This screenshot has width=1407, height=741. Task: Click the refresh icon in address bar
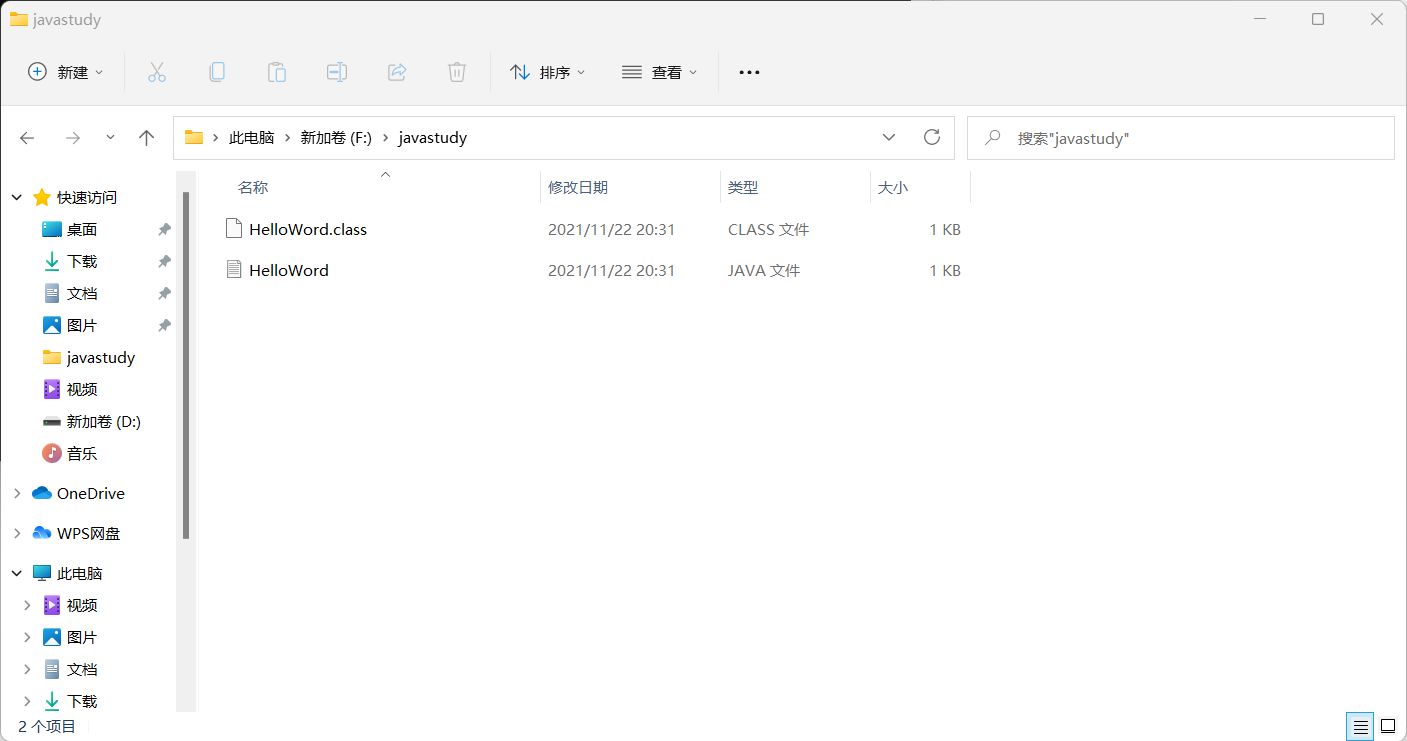coord(931,137)
